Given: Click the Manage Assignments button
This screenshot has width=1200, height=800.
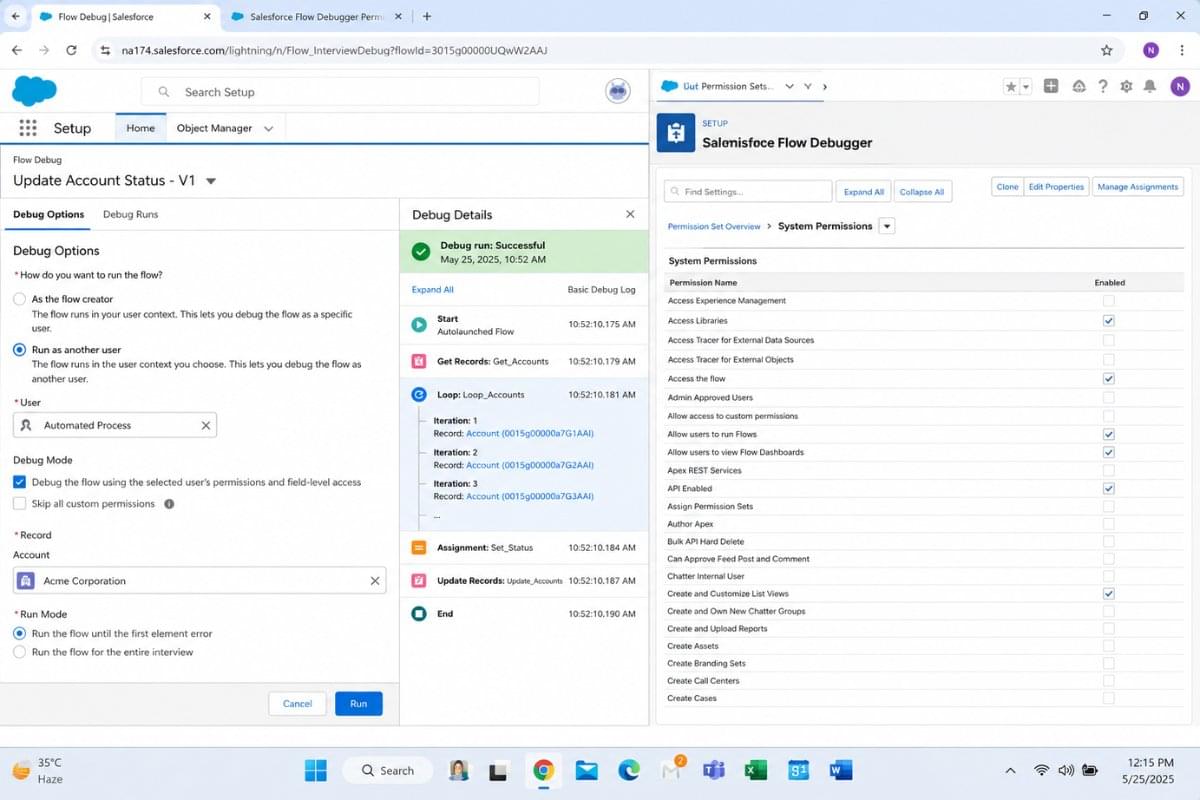Looking at the screenshot, I should [1139, 187].
